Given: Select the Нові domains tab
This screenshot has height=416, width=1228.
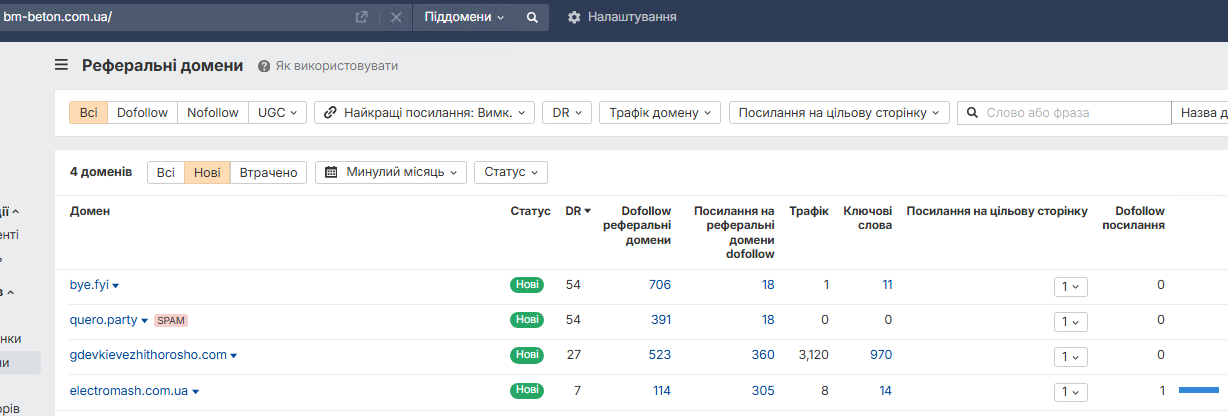Looking at the screenshot, I should [x=207, y=172].
